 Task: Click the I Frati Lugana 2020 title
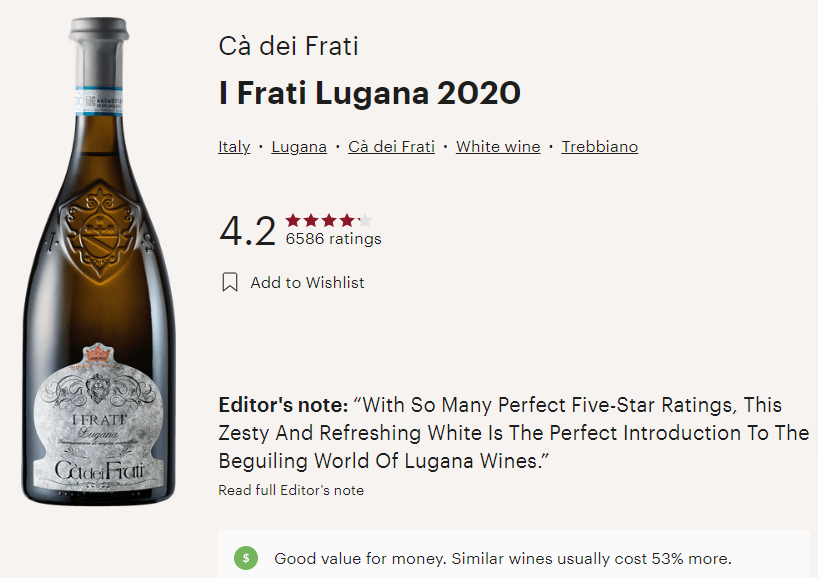(369, 92)
